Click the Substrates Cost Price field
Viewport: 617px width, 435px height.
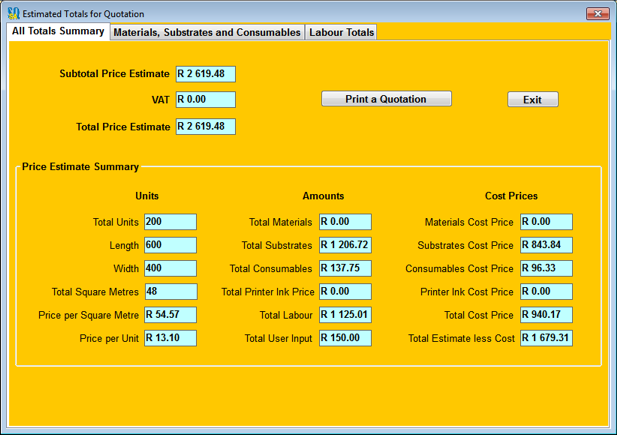point(546,245)
